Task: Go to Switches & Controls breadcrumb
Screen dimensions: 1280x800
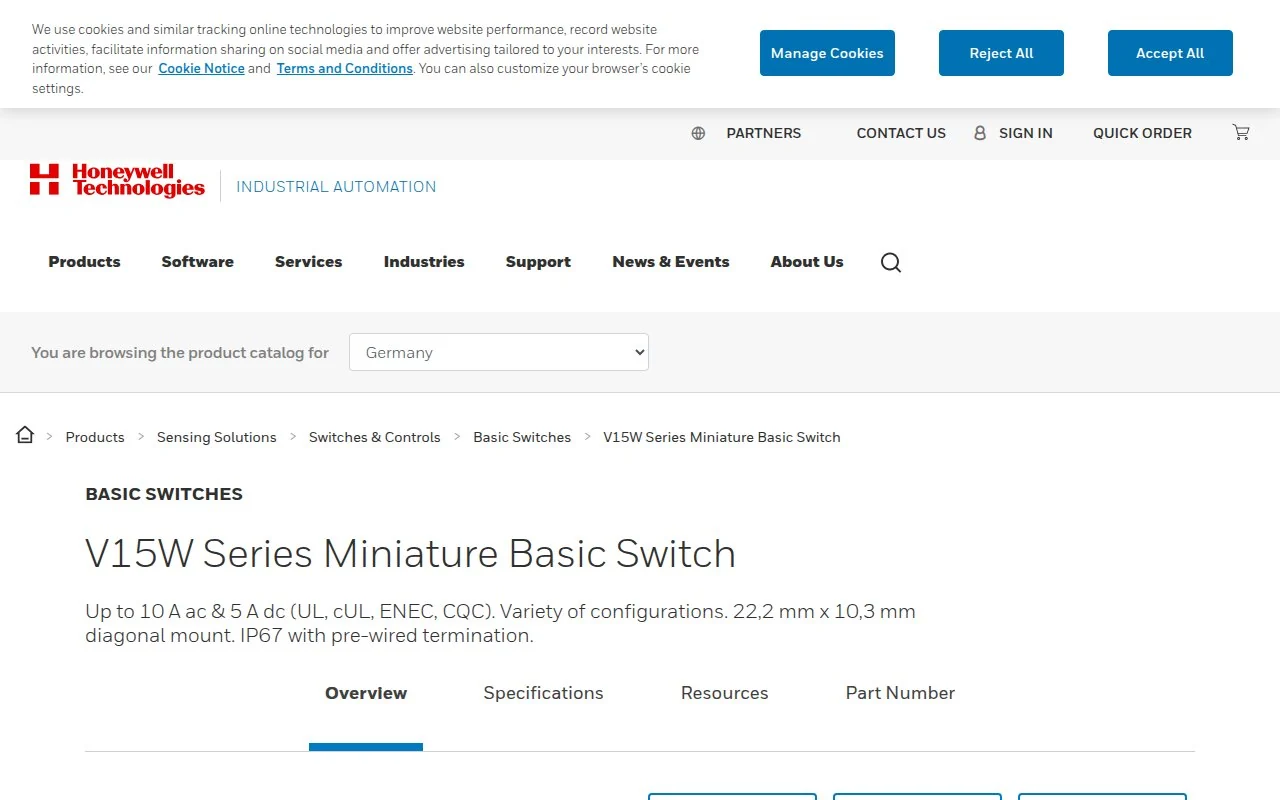Action: (x=375, y=437)
